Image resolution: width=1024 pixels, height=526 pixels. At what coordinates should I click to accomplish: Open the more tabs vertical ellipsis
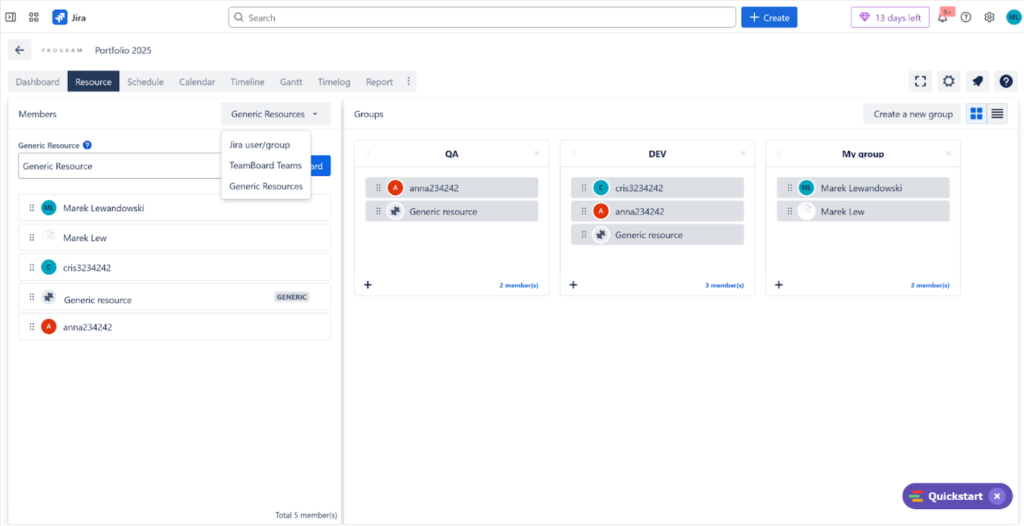pyautogui.click(x=408, y=82)
